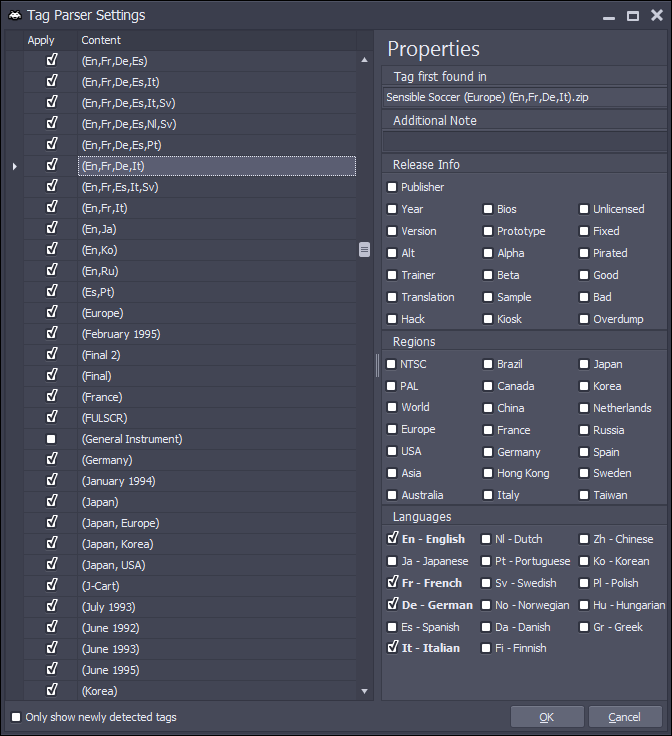This screenshot has height=736, width=672.
Task: Tick the Europe region checkbox
Action: click(x=392, y=429)
